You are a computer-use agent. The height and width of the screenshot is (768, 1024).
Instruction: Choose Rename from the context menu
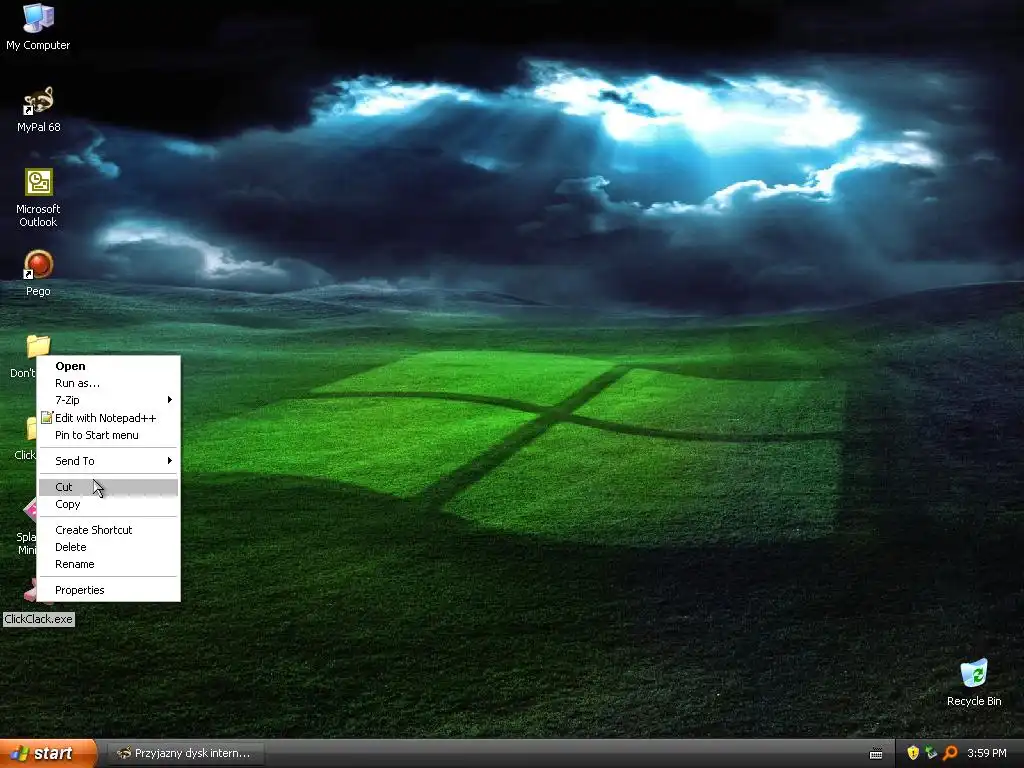tap(108, 564)
